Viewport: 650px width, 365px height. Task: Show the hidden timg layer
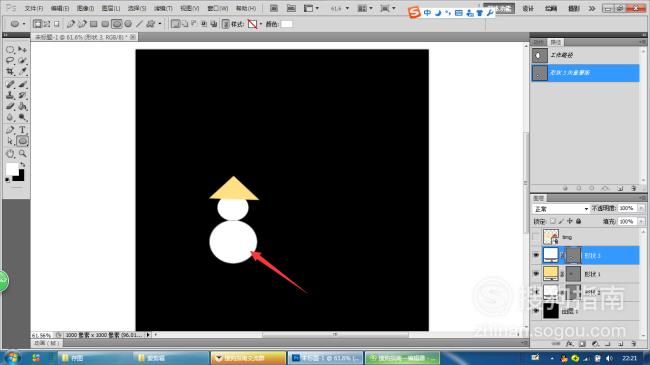pos(536,237)
